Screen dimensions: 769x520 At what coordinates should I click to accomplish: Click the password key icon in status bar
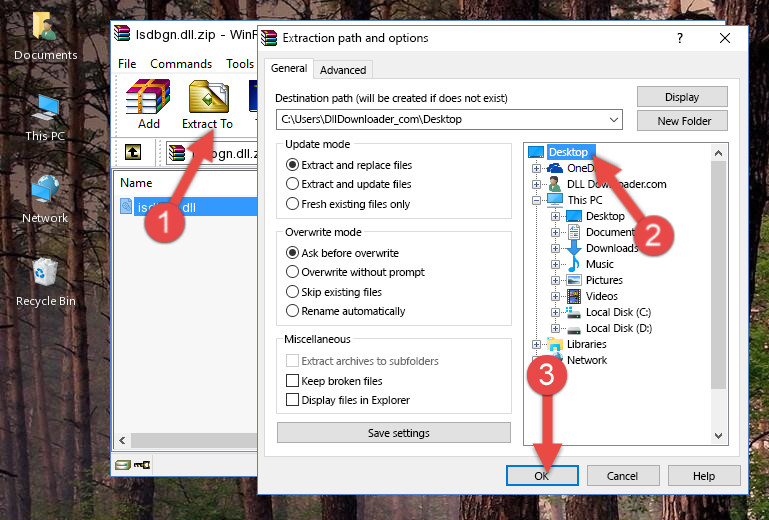click(142, 465)
